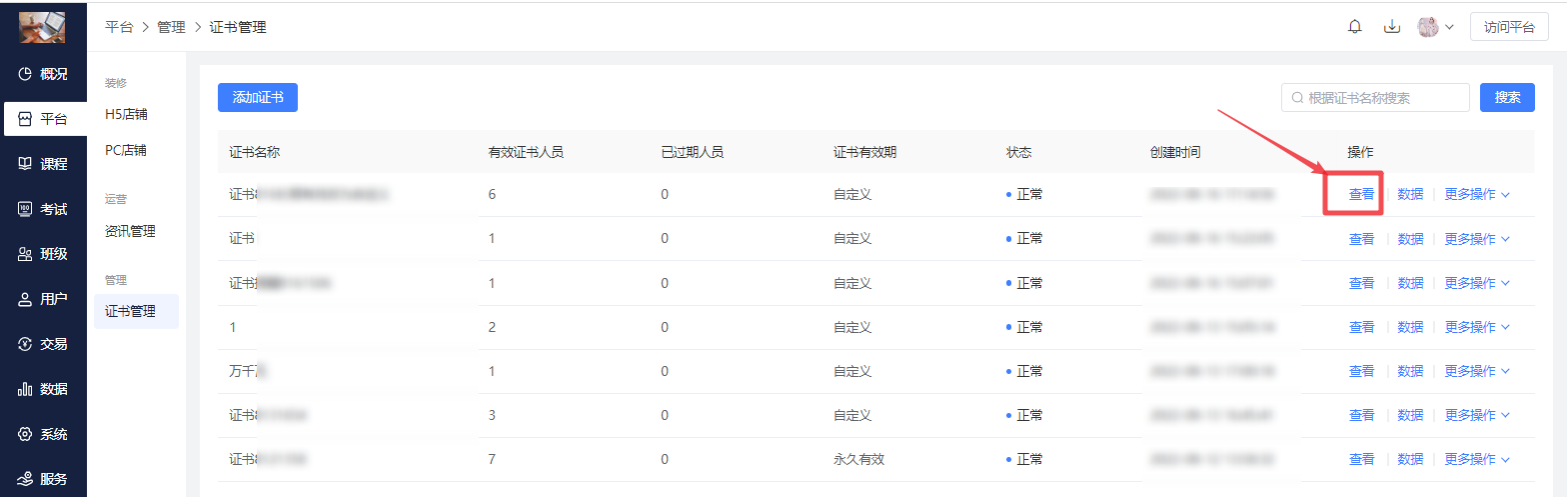Click the 证书名称 column header
The image size is (1568, 497).
click(x=255, y=152)
